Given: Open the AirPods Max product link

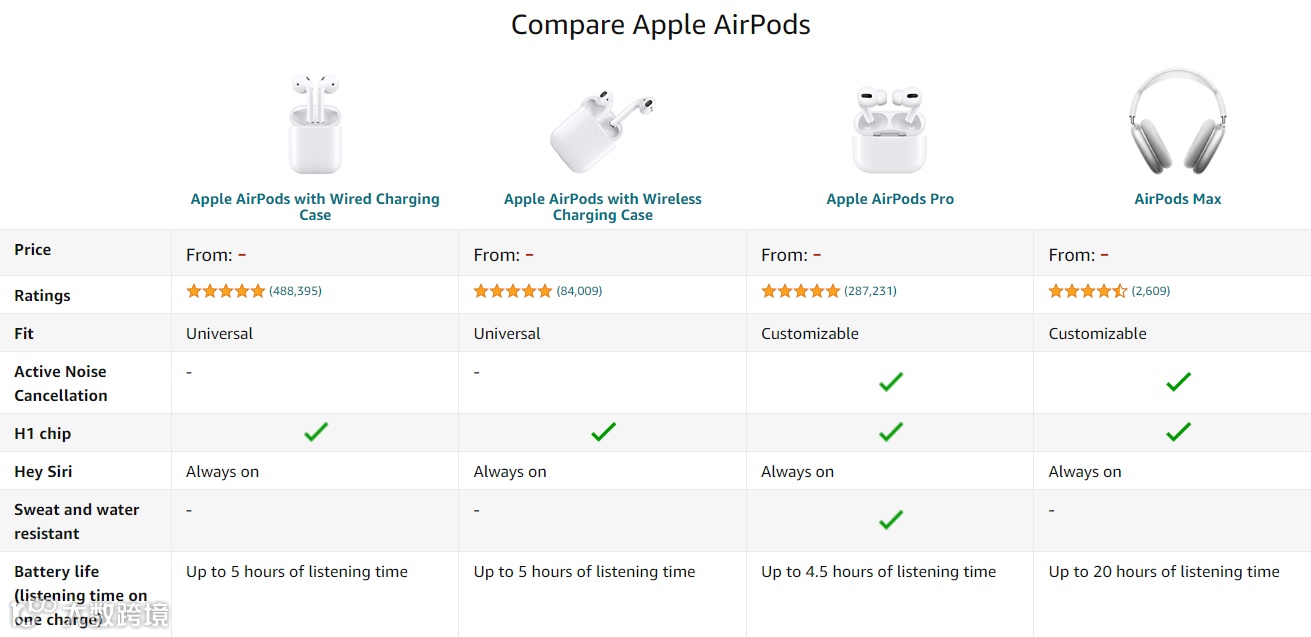Looking at the screenshot, I should pos(1177,199).
